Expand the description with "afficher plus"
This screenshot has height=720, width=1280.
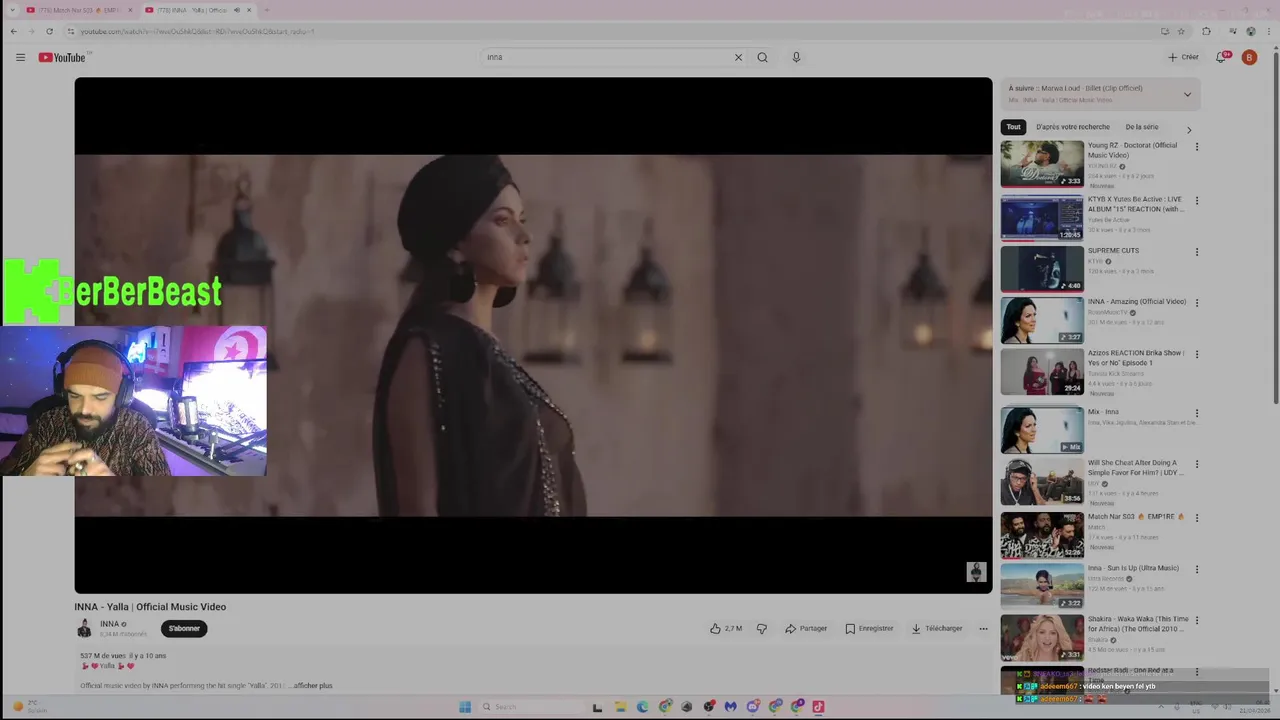point(313,686)
